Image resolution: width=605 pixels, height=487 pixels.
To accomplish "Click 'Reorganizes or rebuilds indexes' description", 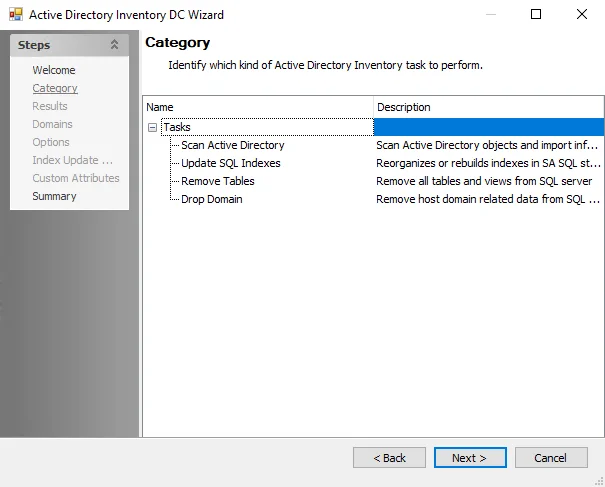I will [488, 163].
